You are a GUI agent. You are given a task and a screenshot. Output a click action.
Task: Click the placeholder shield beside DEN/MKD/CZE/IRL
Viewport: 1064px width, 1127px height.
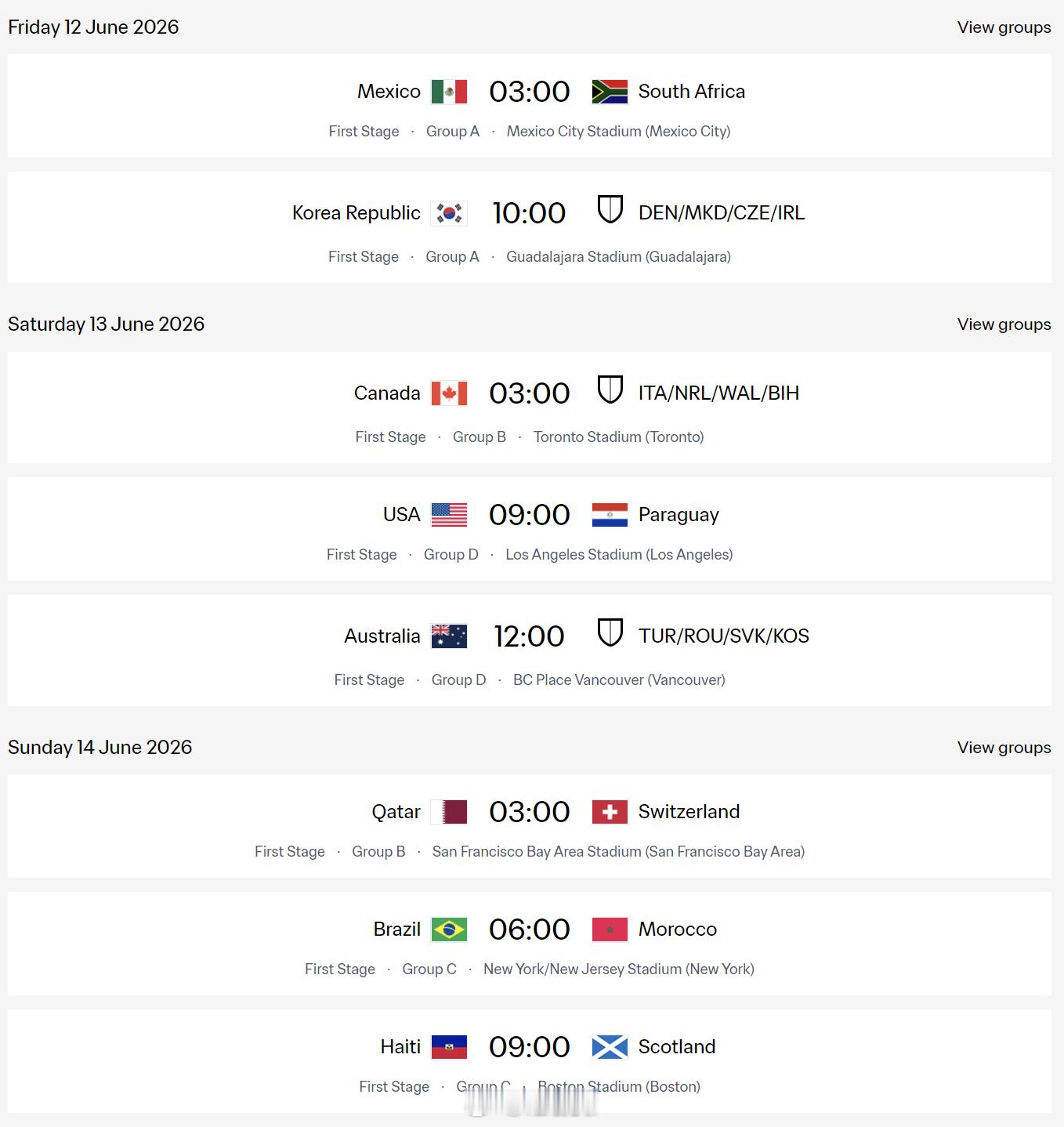(x=610, y=209)
